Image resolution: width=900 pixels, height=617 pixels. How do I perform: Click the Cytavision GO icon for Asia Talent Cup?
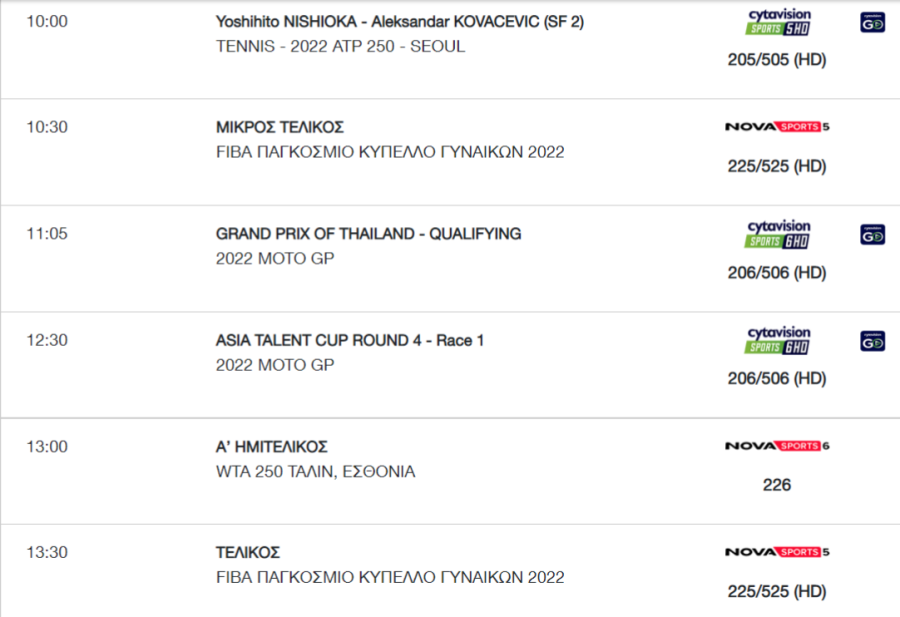tap(872, 342)
